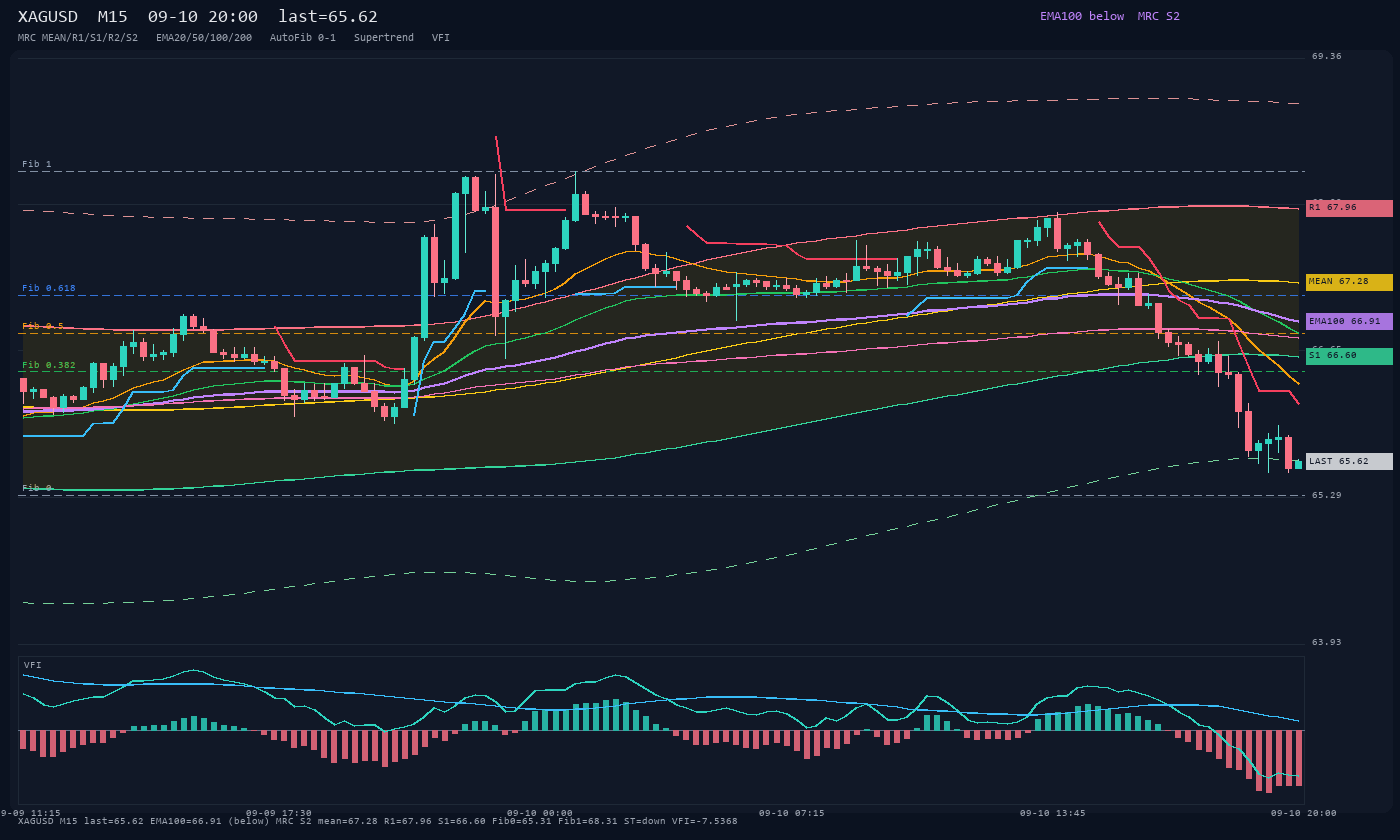This screenshot has width=1400, height=840.
Task: Click the VFI panel title label
Action: [x=33, y=665]
